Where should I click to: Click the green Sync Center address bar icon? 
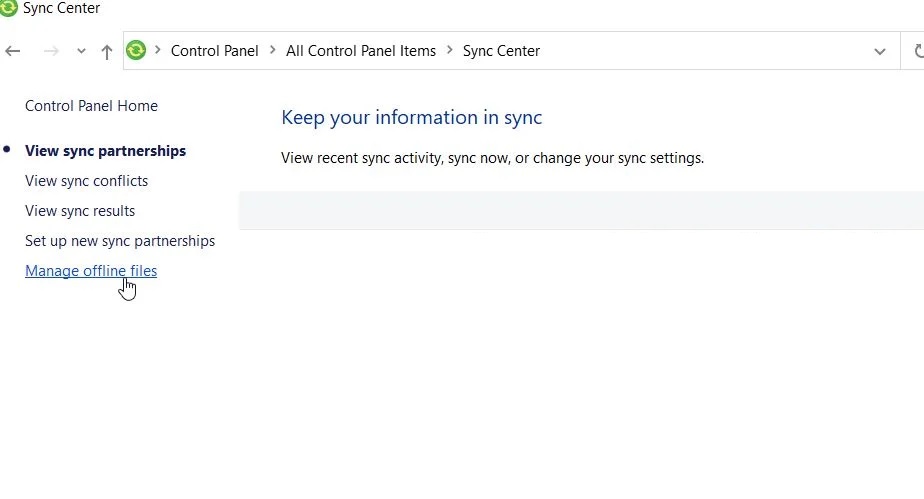click(136, 51)
